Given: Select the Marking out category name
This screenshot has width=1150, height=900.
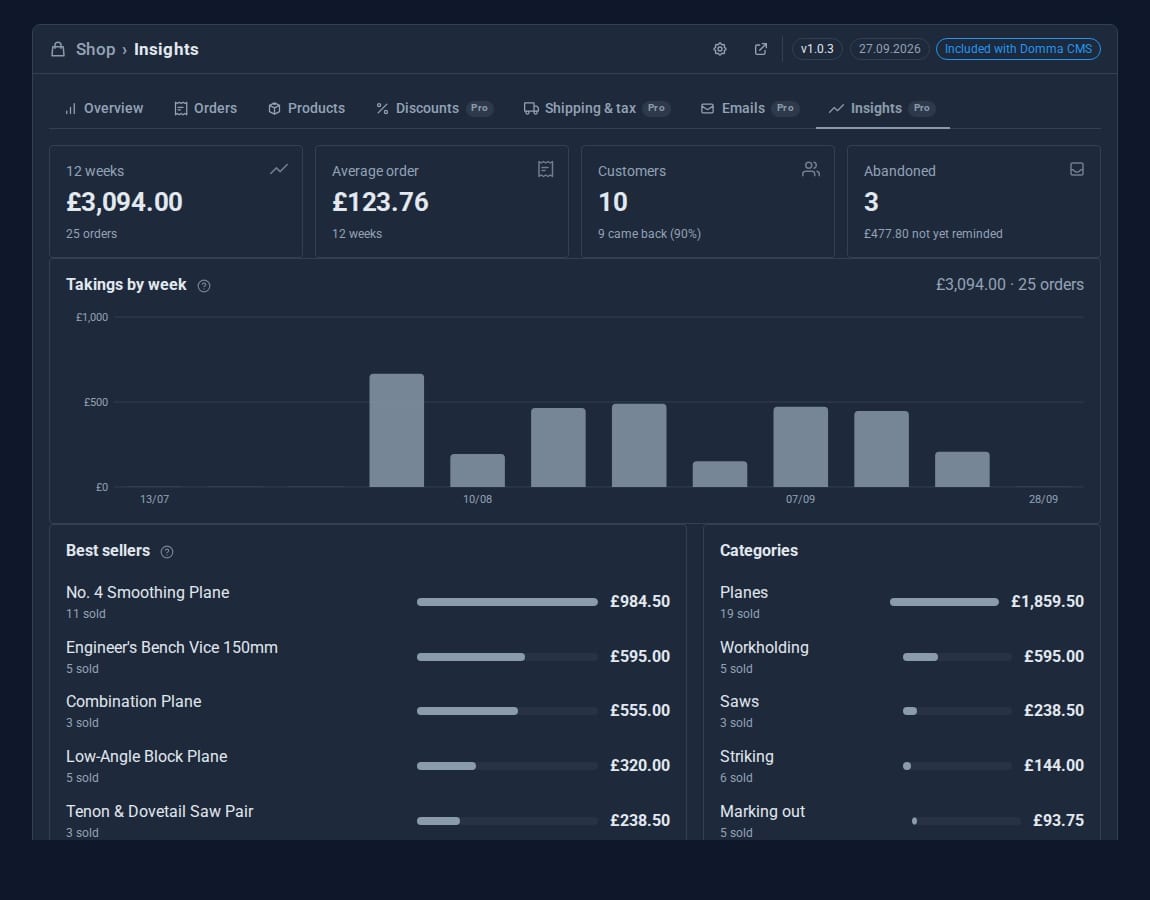Looking at the screenshot, I should (x=762, y=812).
